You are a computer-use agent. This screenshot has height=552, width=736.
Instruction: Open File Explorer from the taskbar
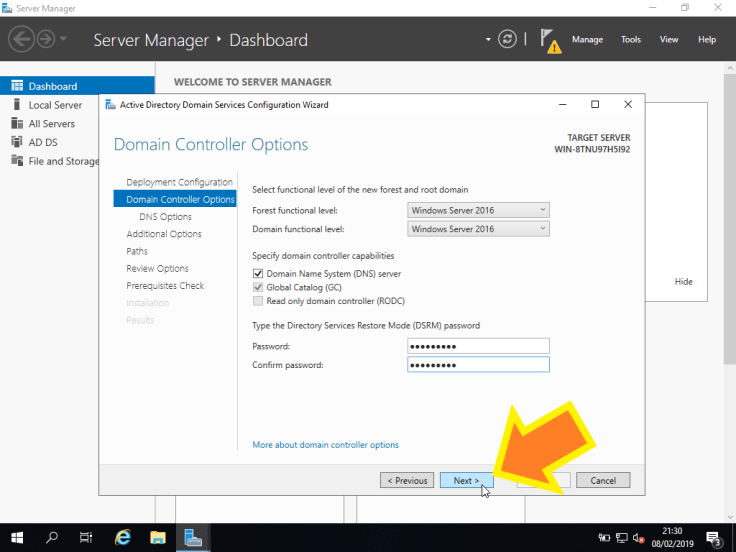pyautogui.click(x=158, y=537)
